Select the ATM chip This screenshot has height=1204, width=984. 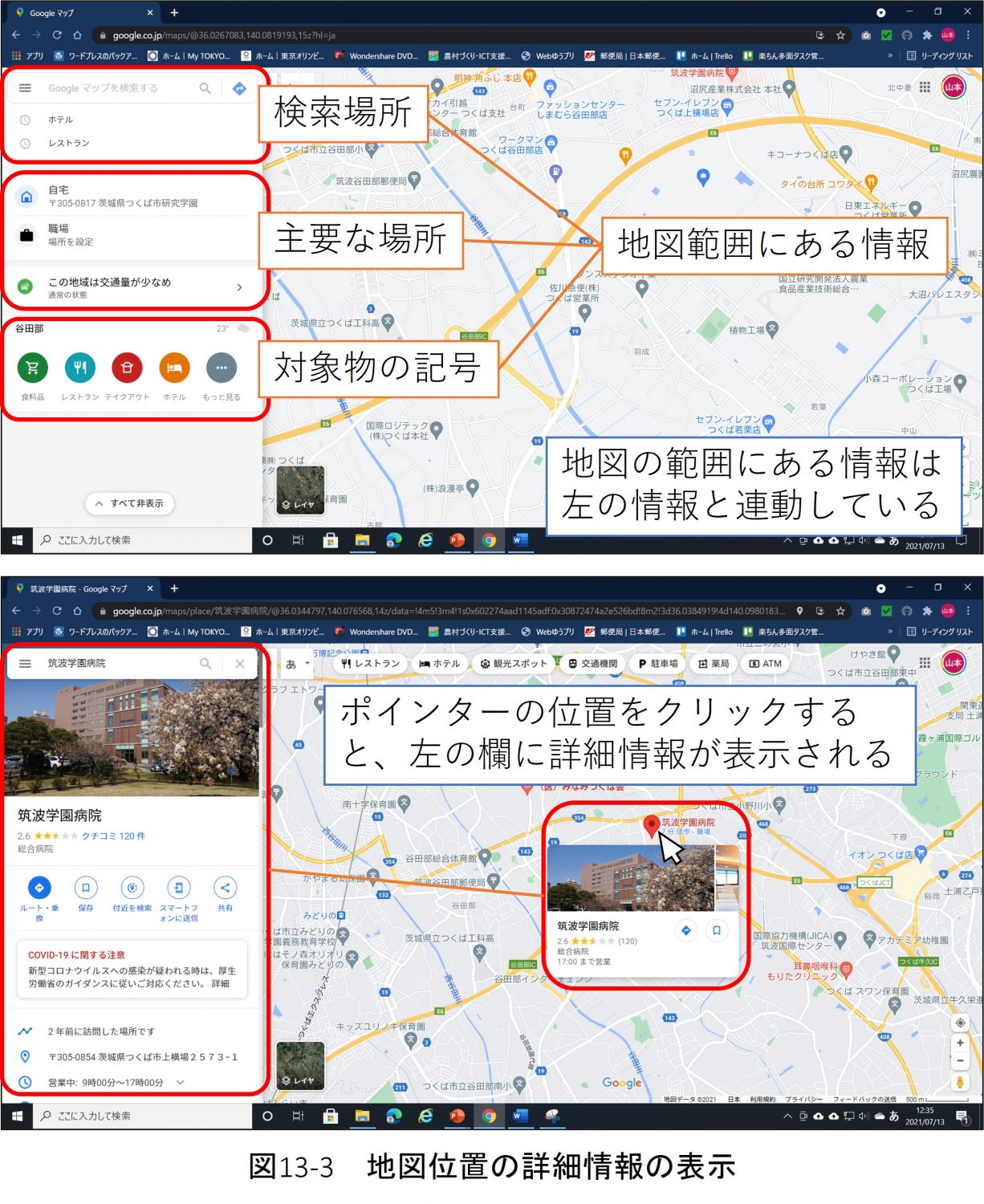pyautogui.click(x=765, y=664)
